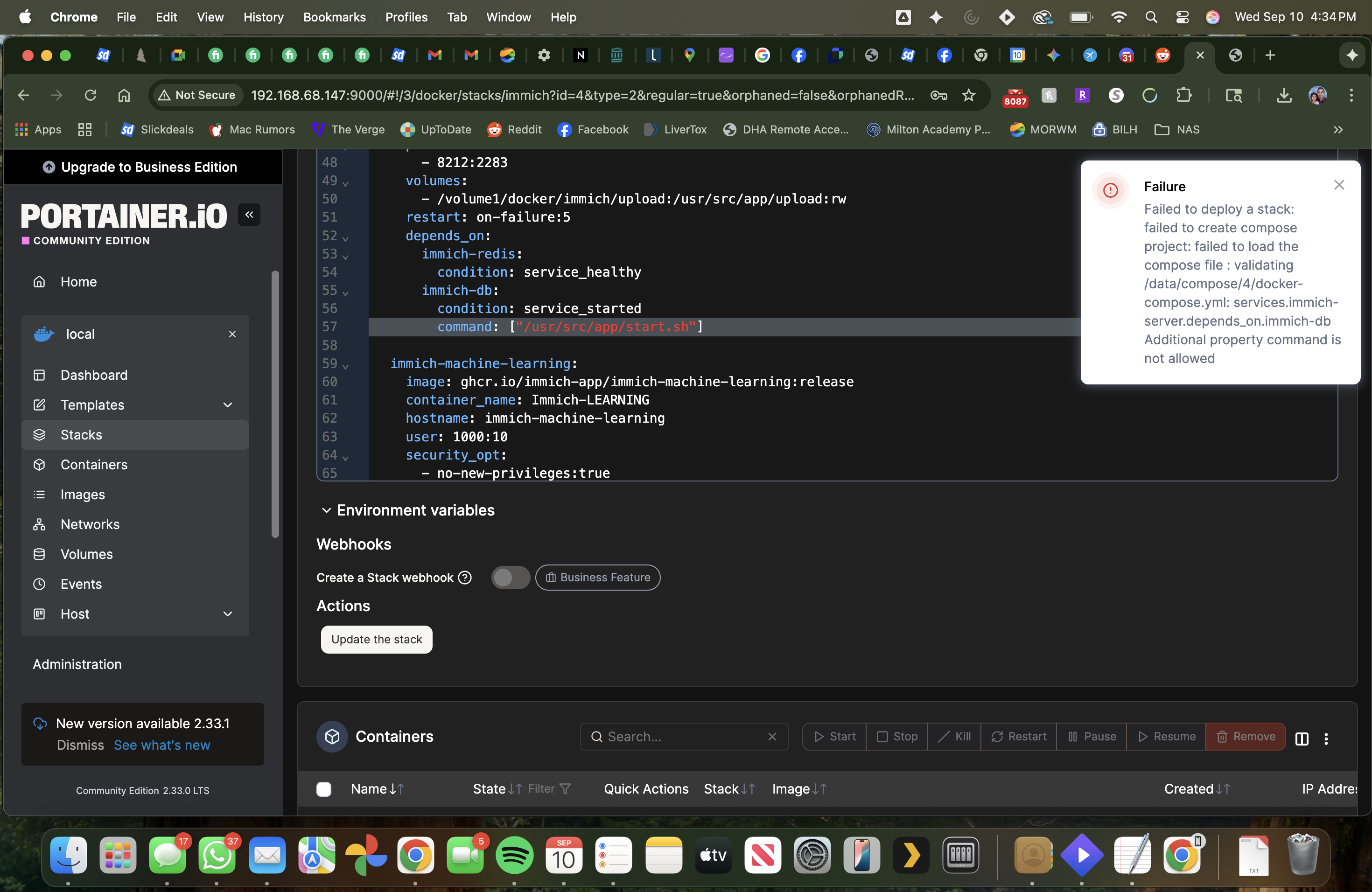Bookmark this page with the star
The height and width of the screenshot is (892, 1372).
coord(968,95)
